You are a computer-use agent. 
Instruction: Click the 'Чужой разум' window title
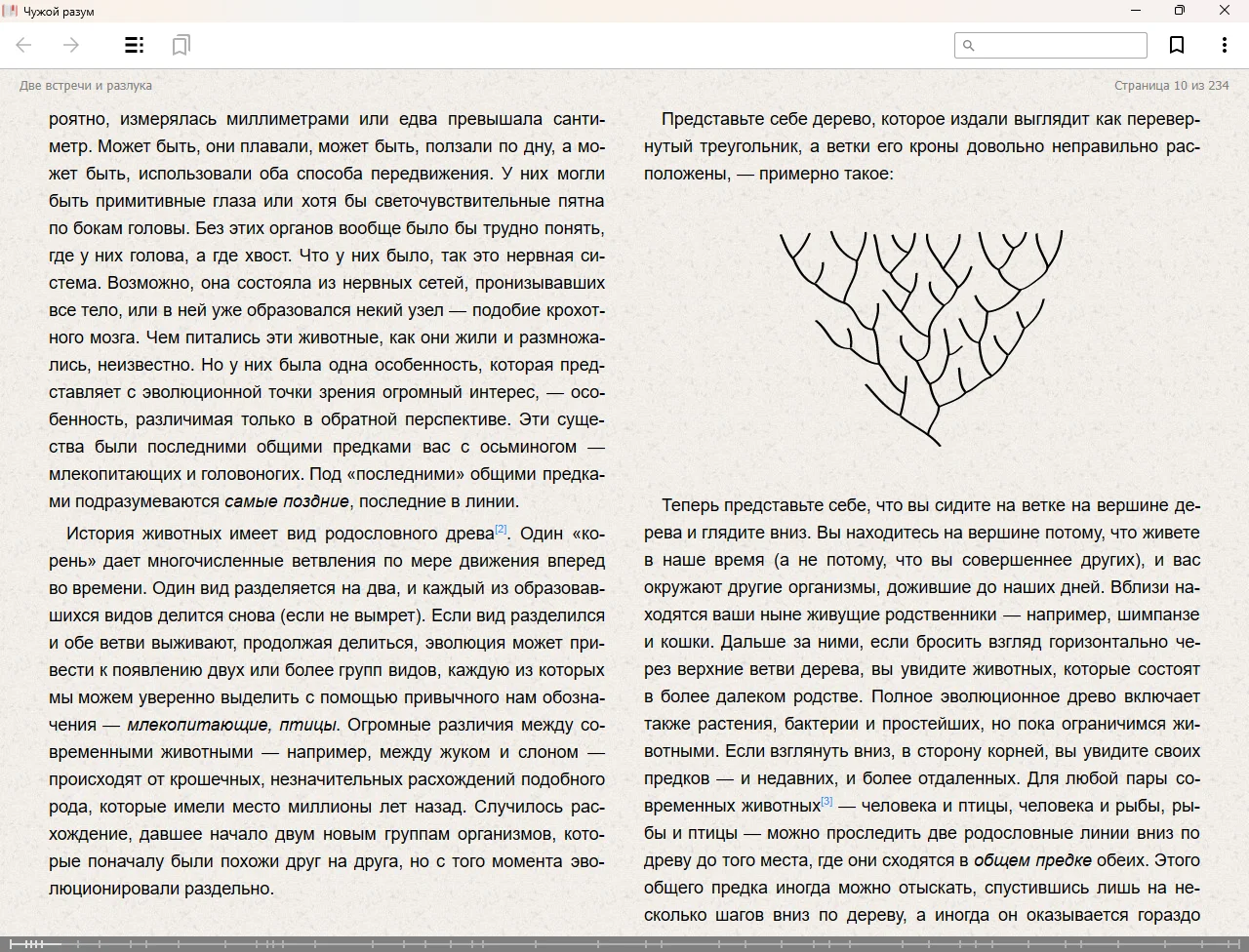[x=60, y=11]
